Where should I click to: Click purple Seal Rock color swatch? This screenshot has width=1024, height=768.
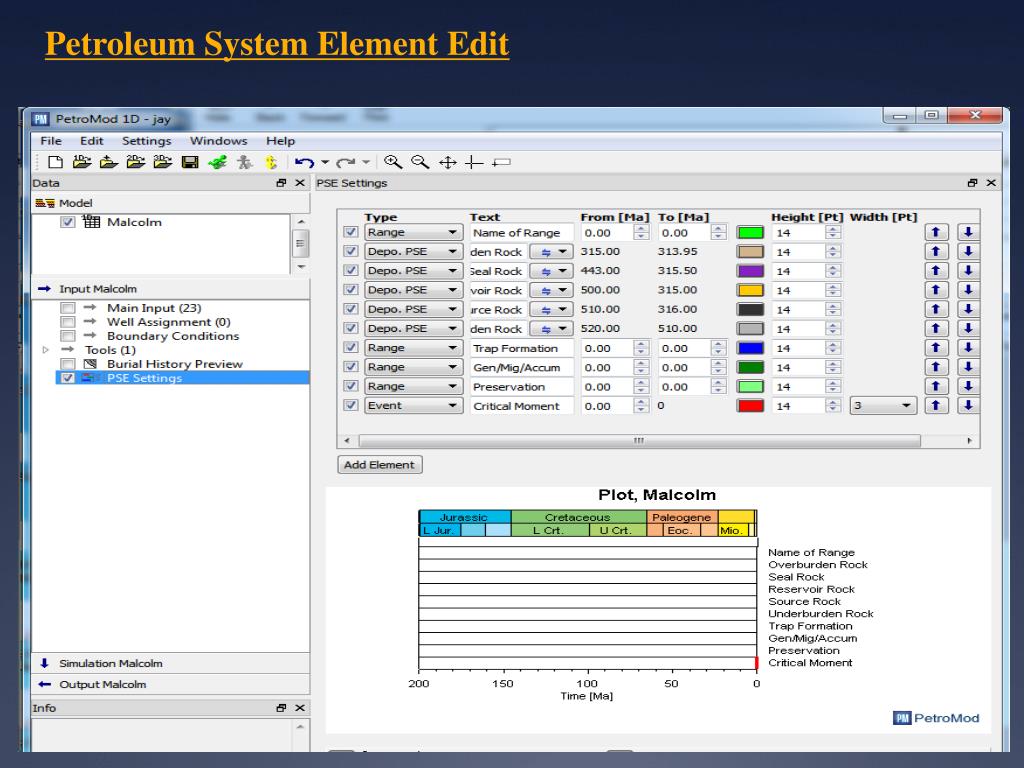(x=750, y=271)
